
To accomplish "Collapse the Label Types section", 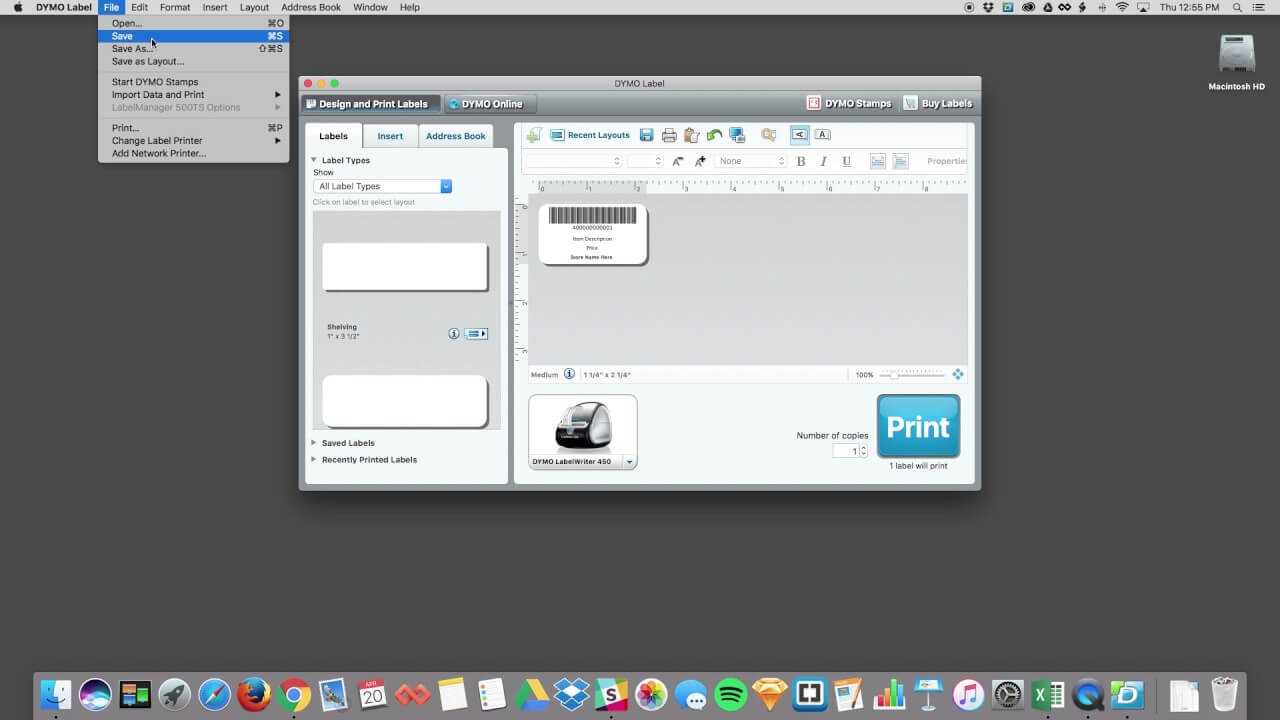I will pyautogui.click(x=313, y=160).
